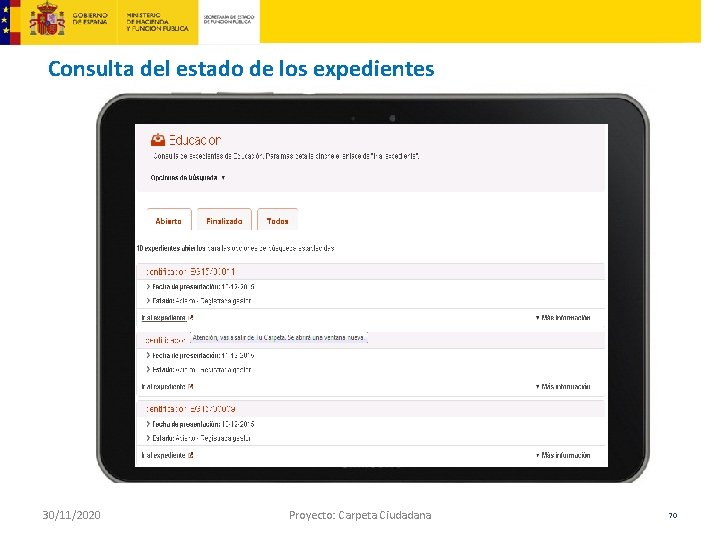
Task: Open external-link icon of first expediente E615/01011
Action: click(191, 318)
